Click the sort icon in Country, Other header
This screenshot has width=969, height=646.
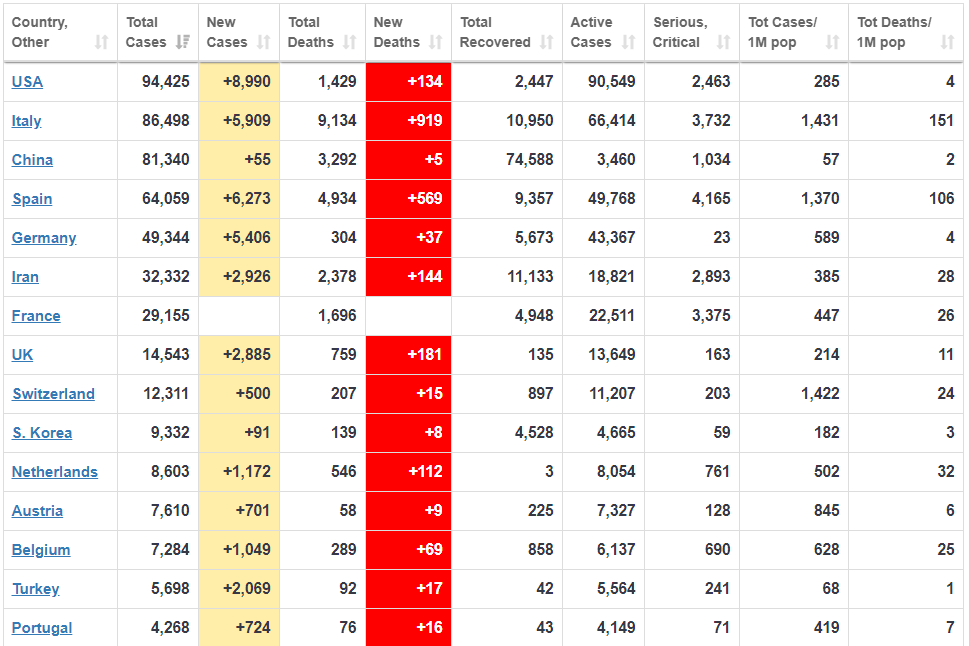101,42
